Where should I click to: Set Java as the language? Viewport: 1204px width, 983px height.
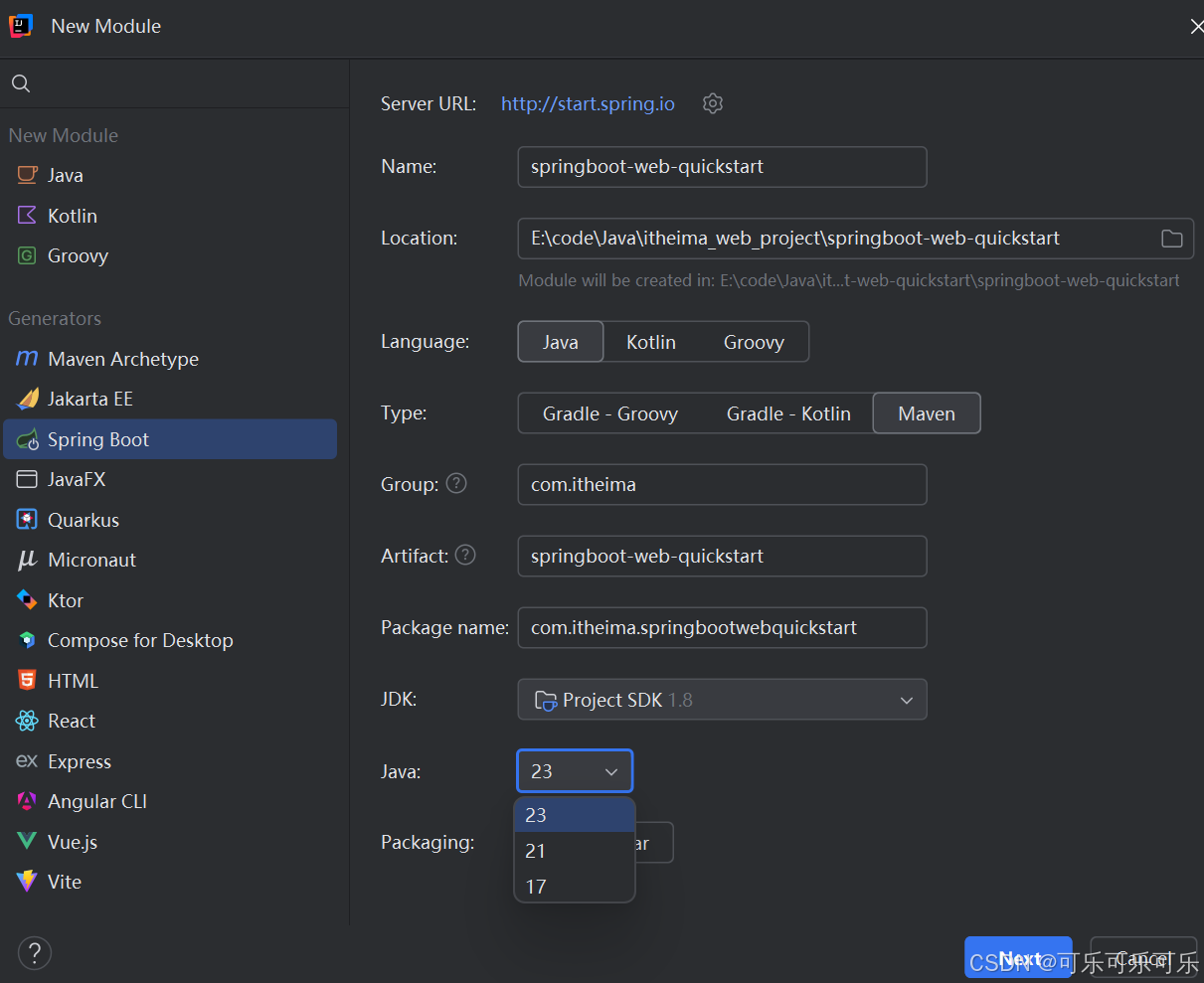pos(560,341)
